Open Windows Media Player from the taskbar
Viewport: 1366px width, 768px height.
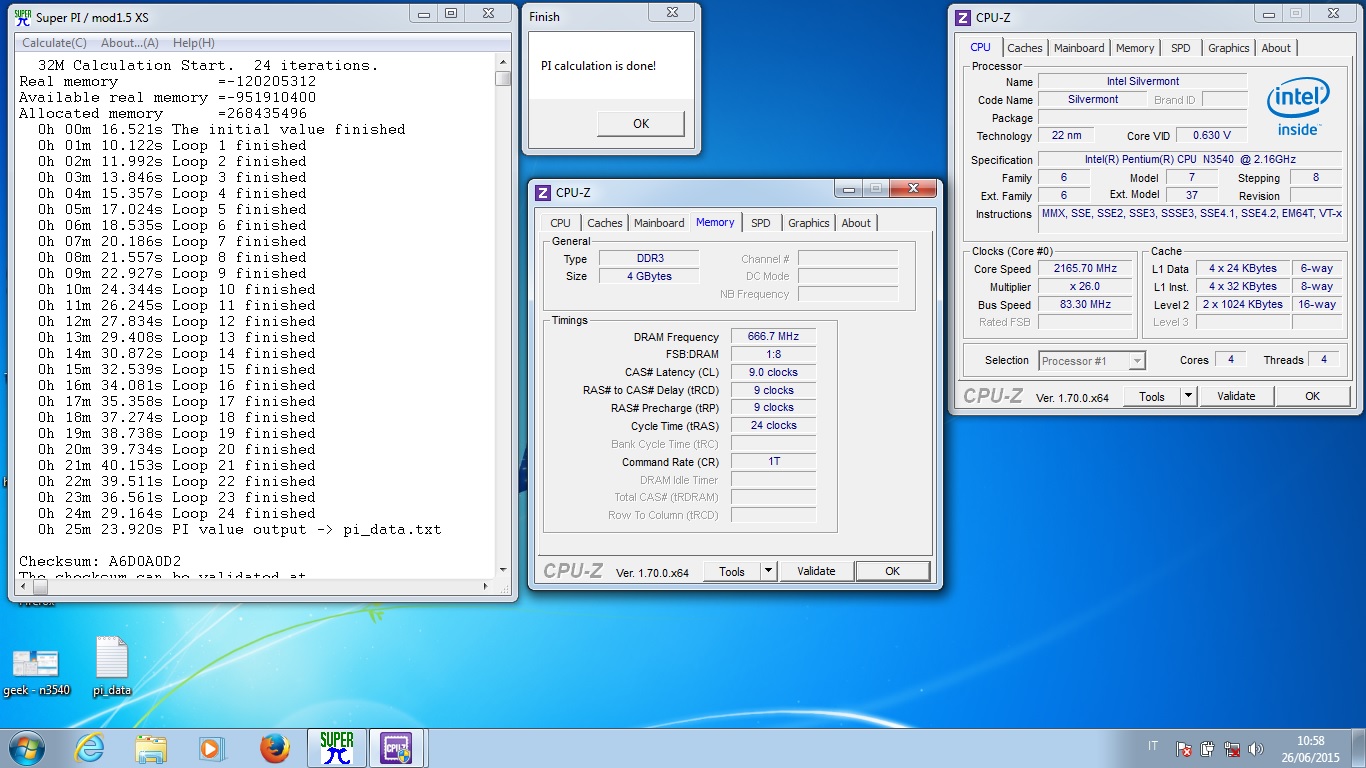(211, 748)
